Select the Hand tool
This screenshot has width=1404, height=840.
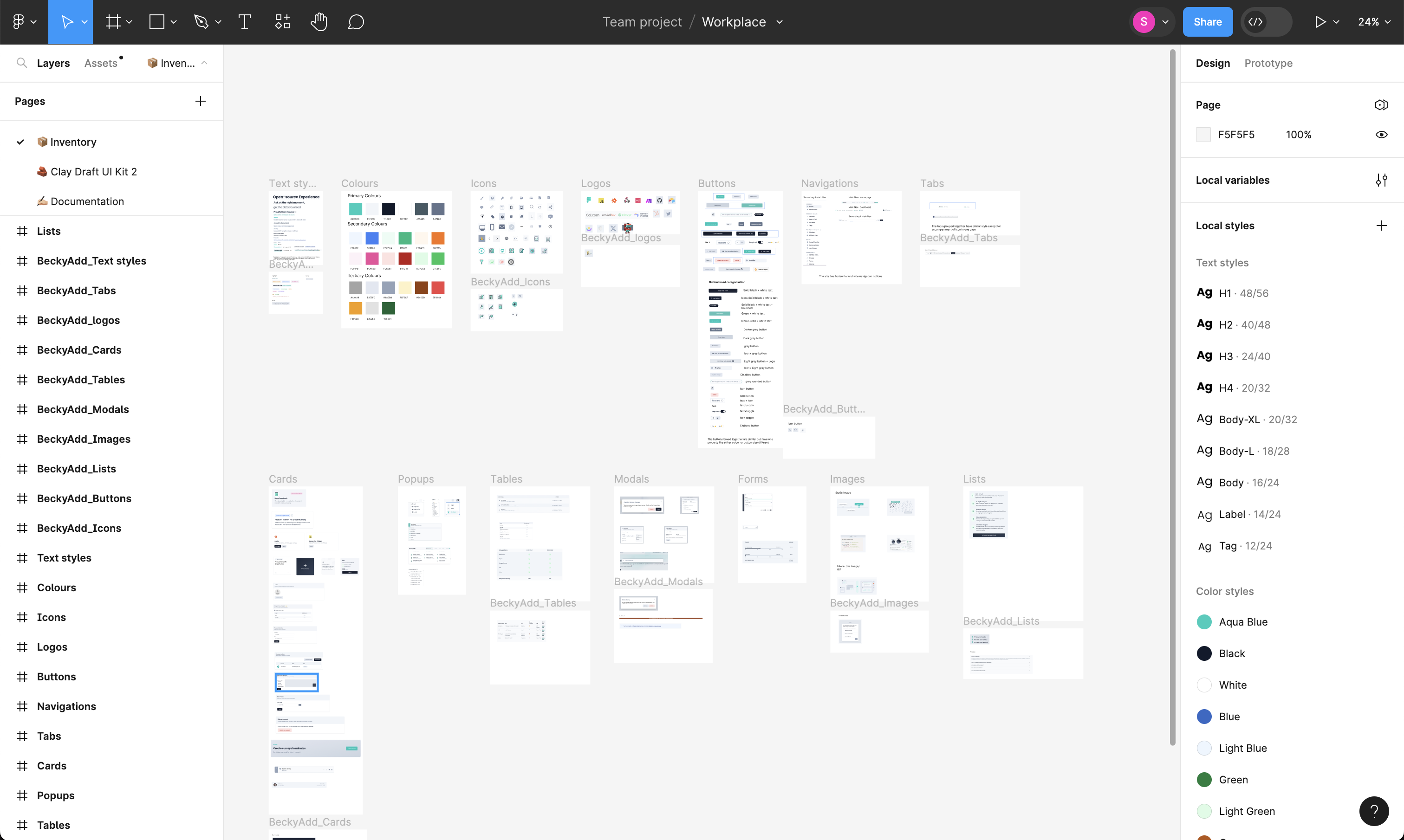(x=319, y=21)
